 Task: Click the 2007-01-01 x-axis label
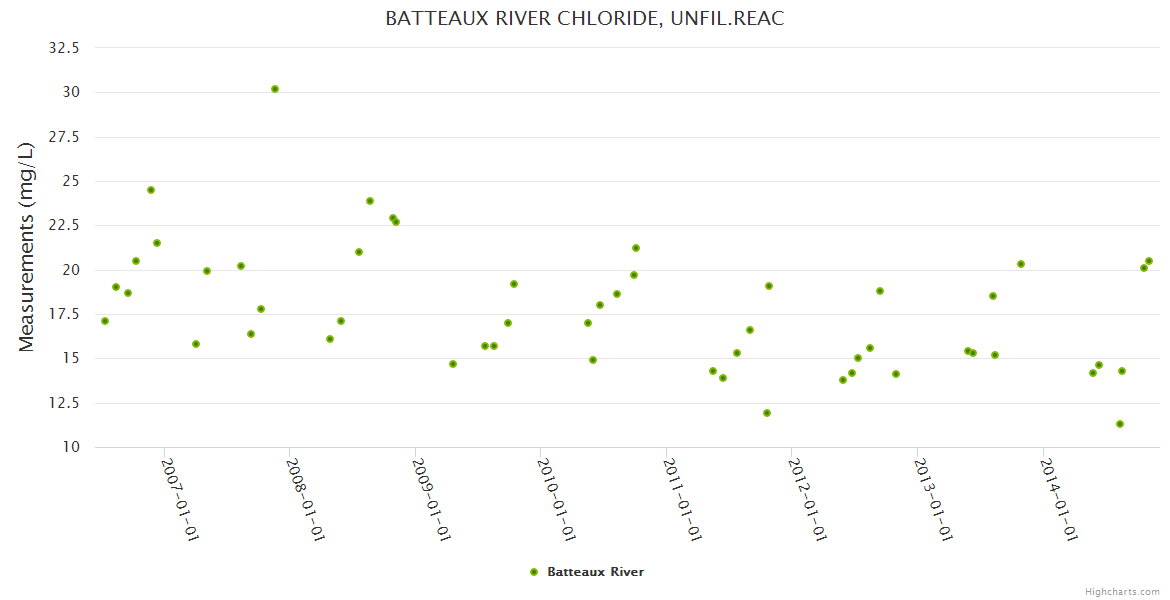point(181,500)
